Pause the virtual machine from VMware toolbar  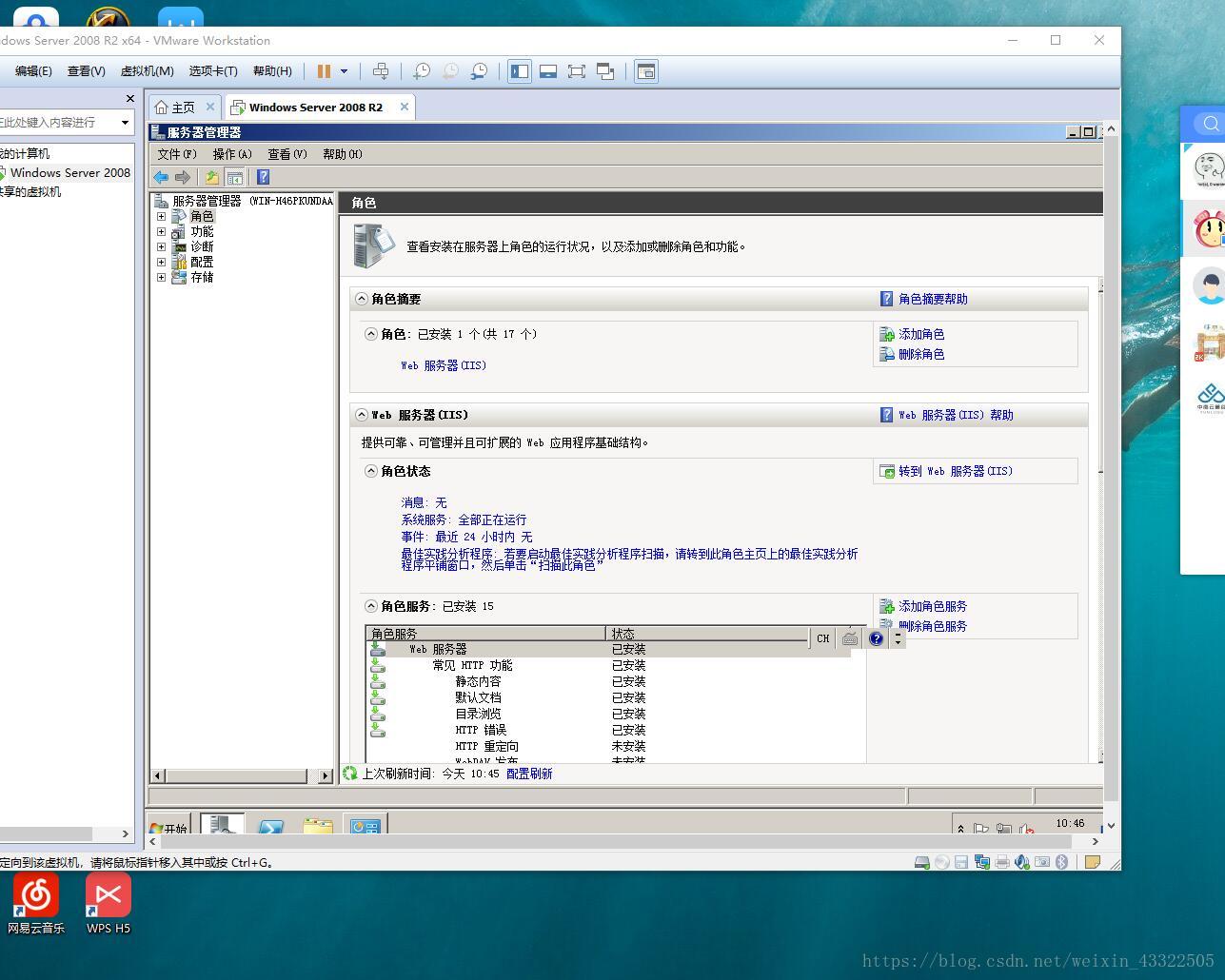pos(324,71)
